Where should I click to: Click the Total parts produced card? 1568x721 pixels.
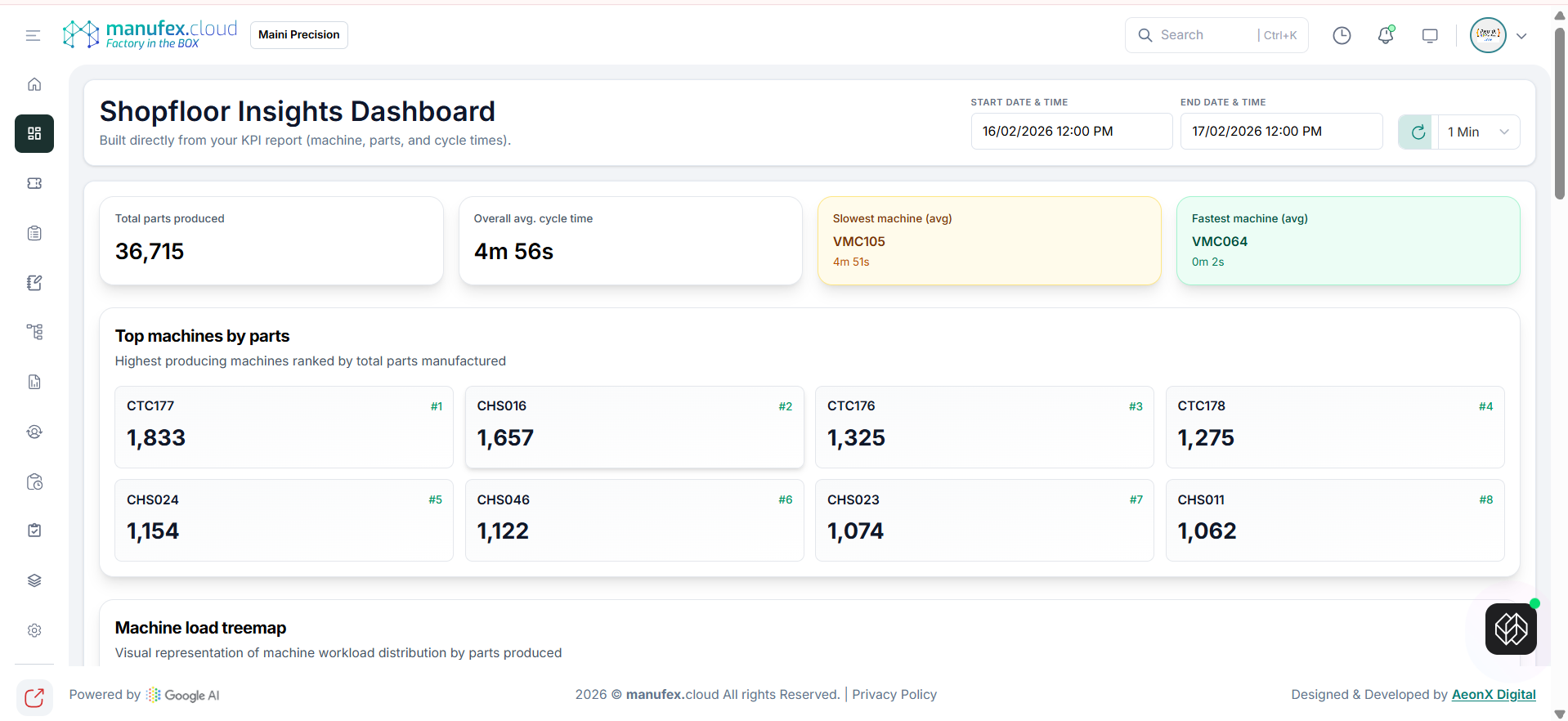271,240
